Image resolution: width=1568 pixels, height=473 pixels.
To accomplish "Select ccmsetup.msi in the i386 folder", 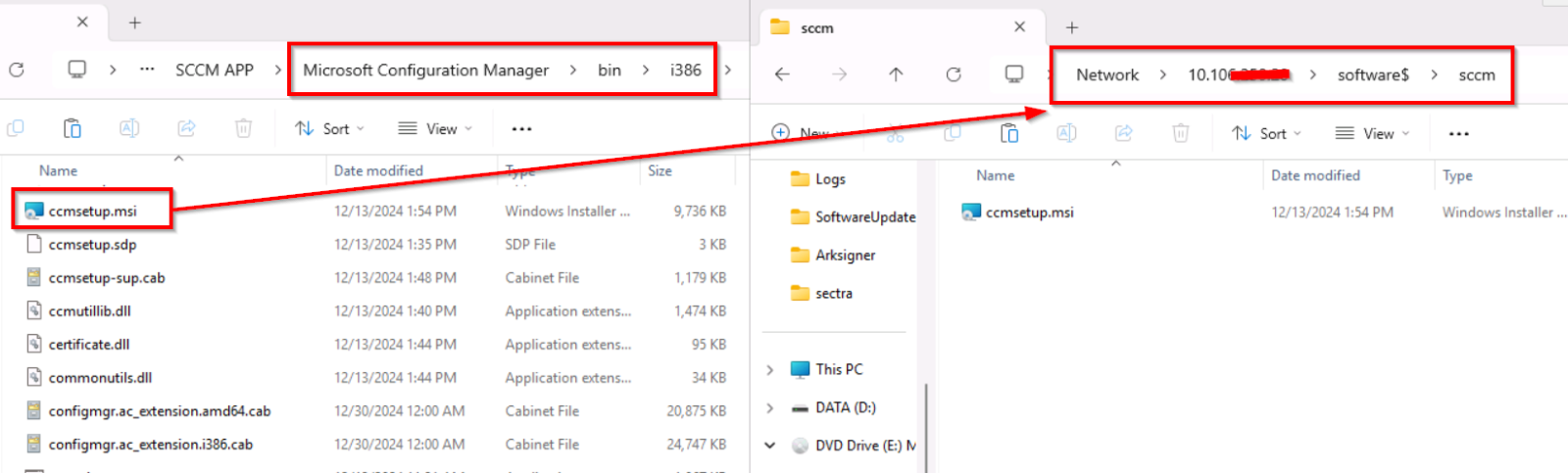I will coord(92,211).
